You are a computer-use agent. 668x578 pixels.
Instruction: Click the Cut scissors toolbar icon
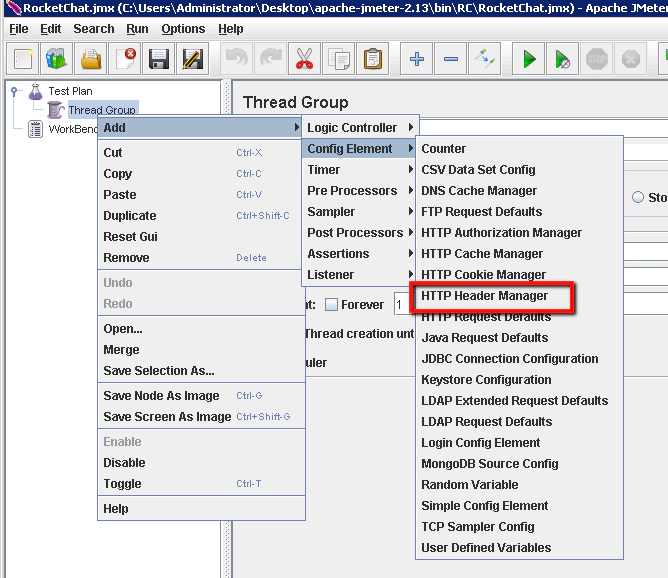(305, 60)
